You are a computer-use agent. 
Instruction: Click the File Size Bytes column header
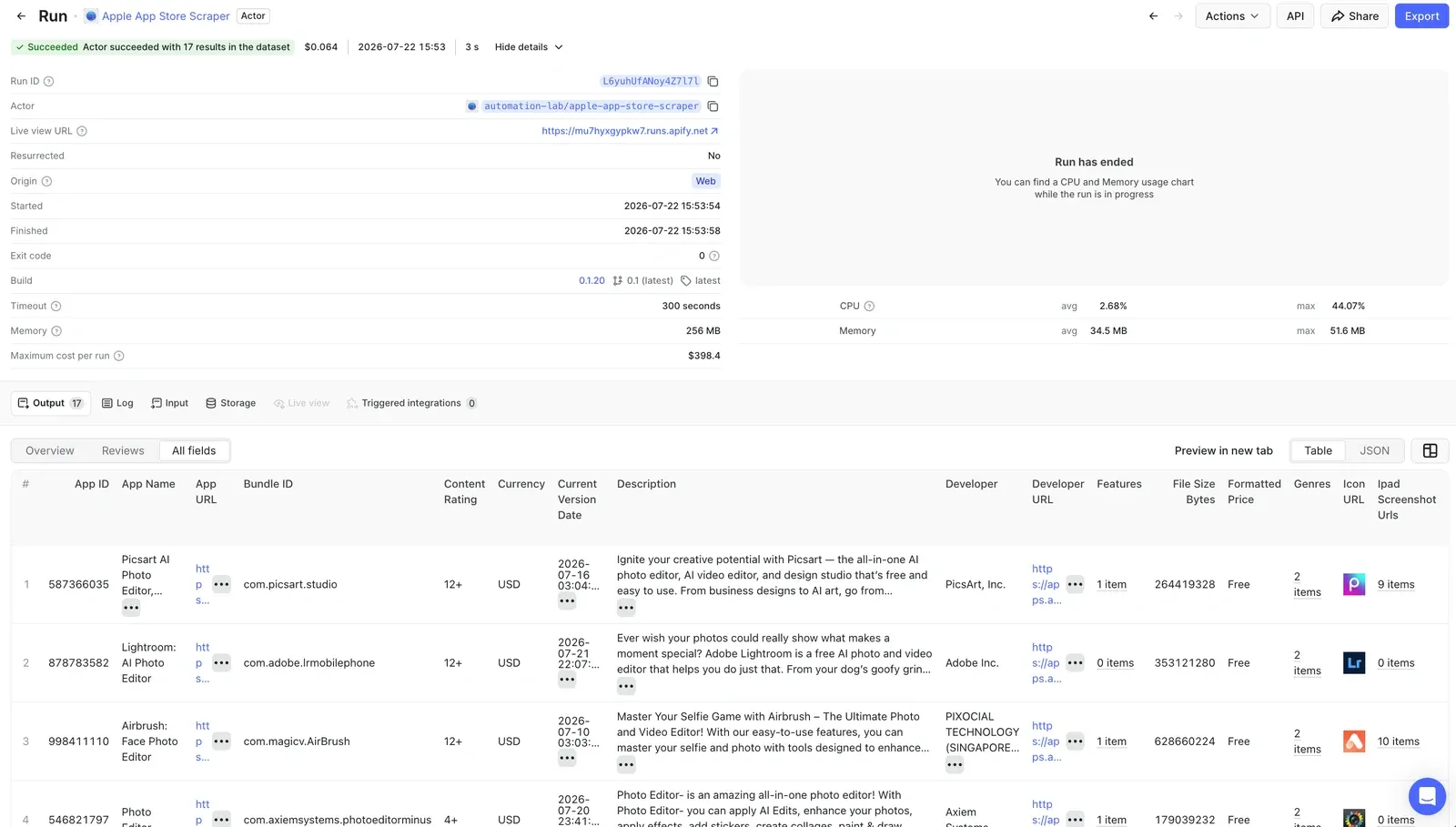pos(1194,491)
